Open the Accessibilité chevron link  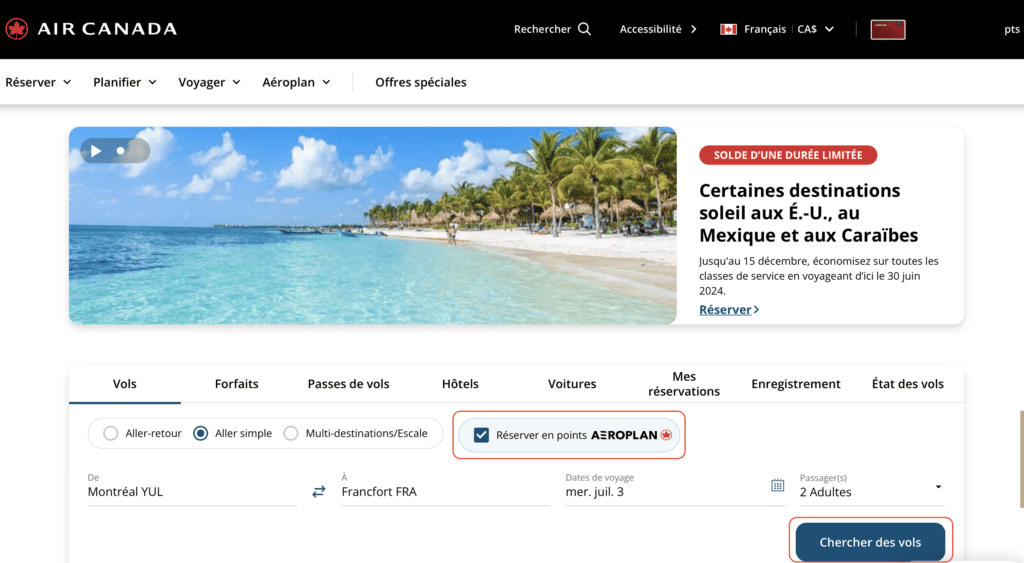point(693,29)
